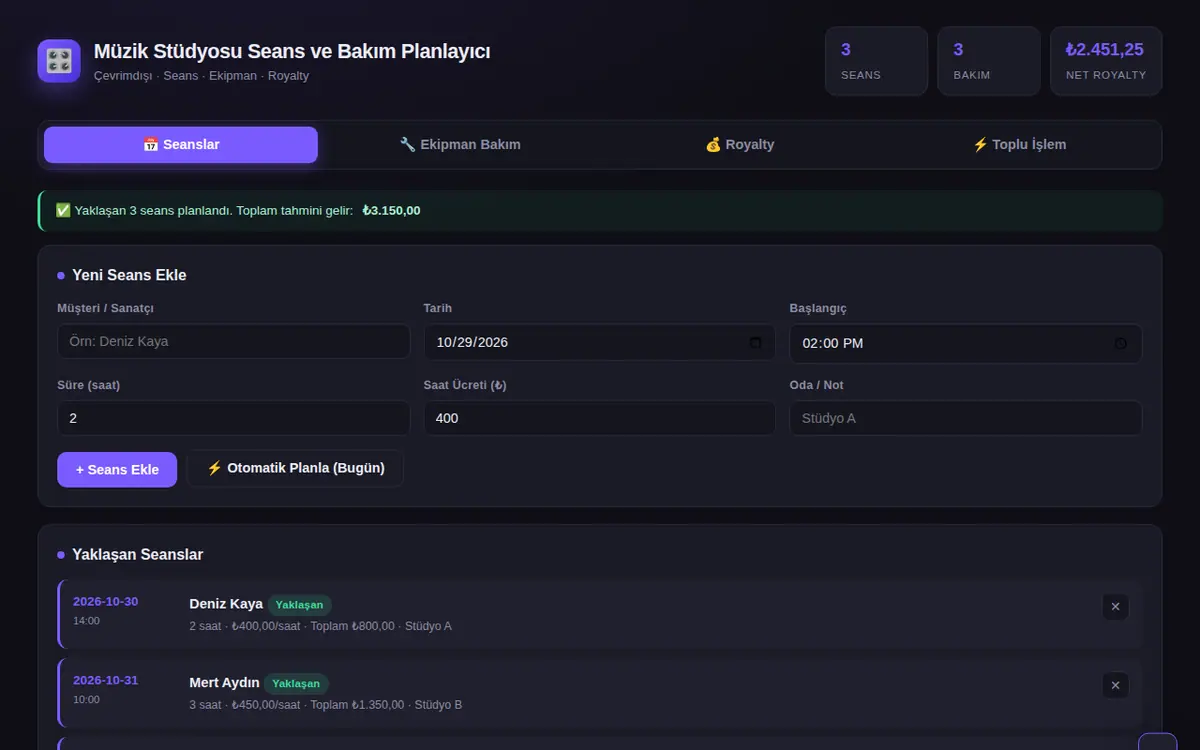Viewport: 1200px width, 750px height.
Task: Click the Net Royalty stat card
Action: 1106,61
